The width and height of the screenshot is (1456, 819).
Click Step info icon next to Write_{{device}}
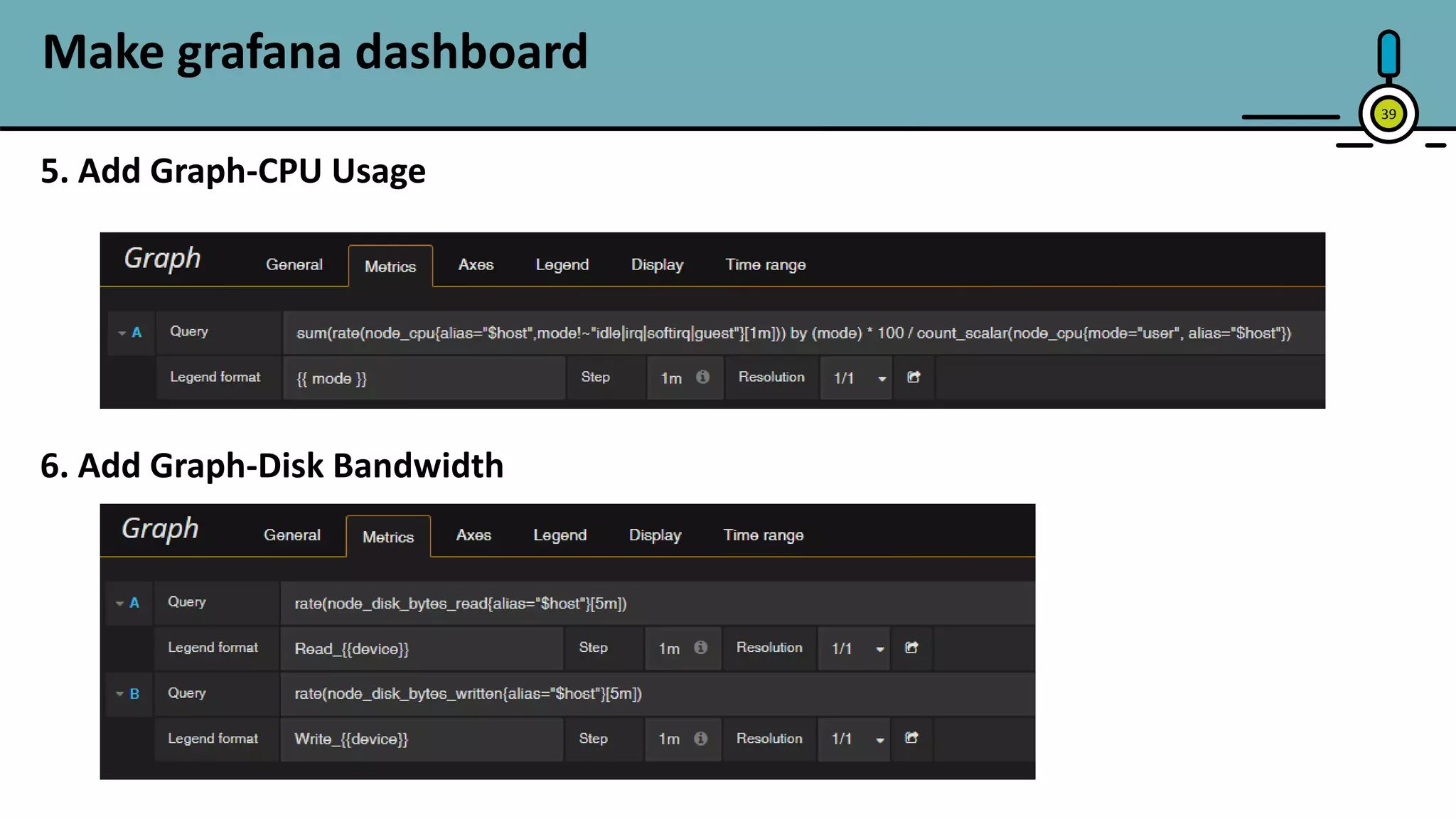click(x=700, y=739)
